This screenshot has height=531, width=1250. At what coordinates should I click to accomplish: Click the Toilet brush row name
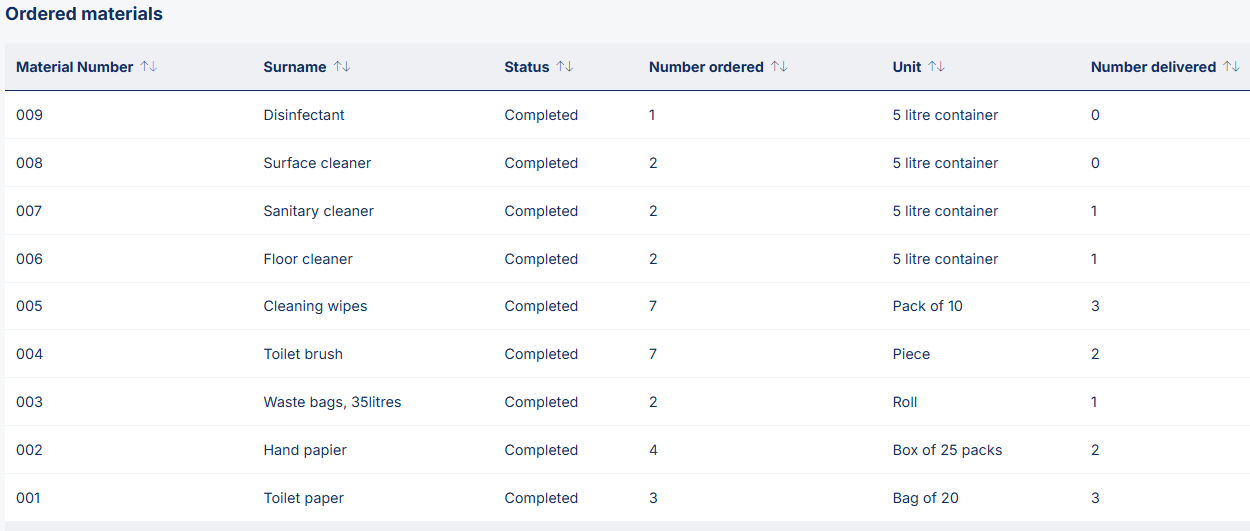[x=303, y=354]
